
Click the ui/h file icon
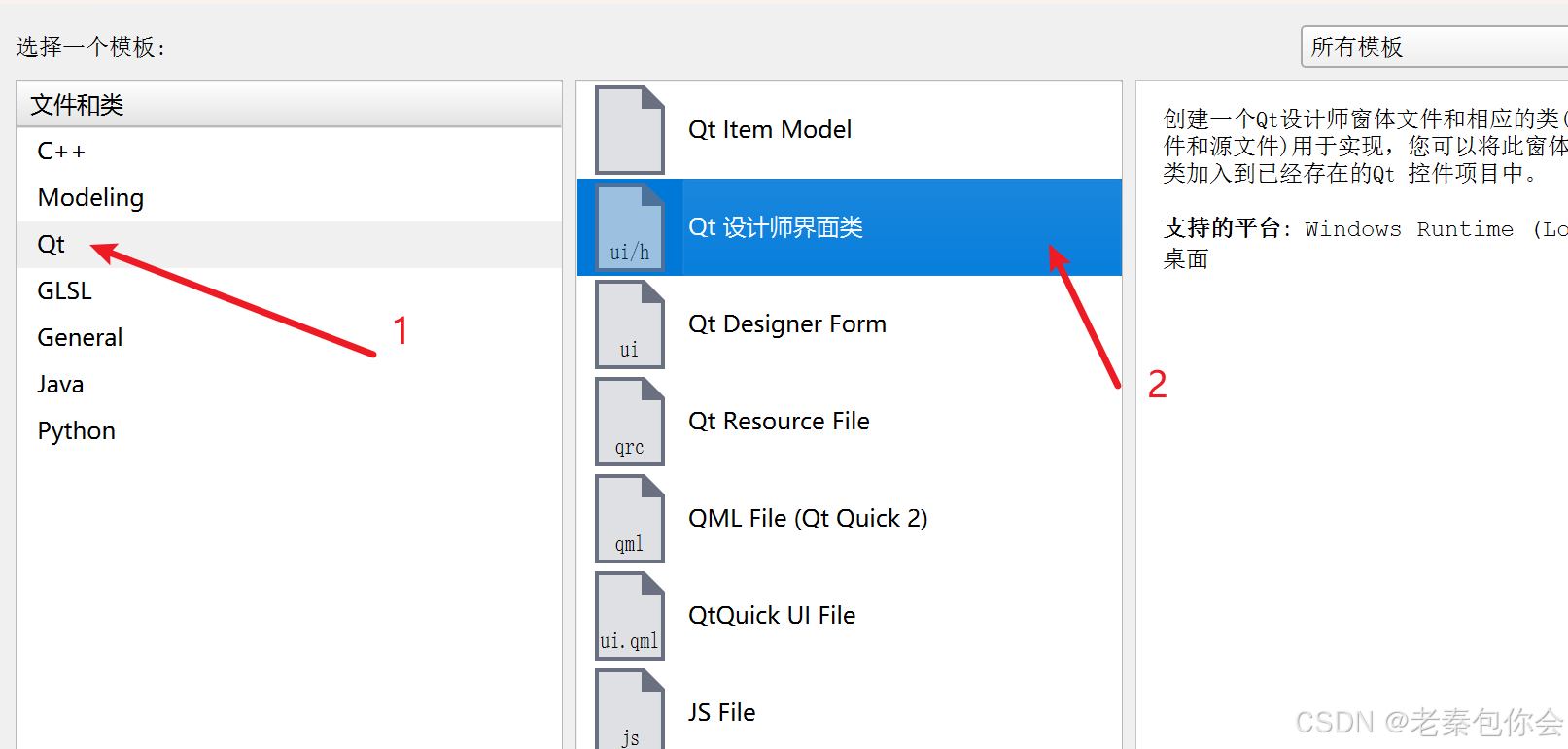[630, 227]
